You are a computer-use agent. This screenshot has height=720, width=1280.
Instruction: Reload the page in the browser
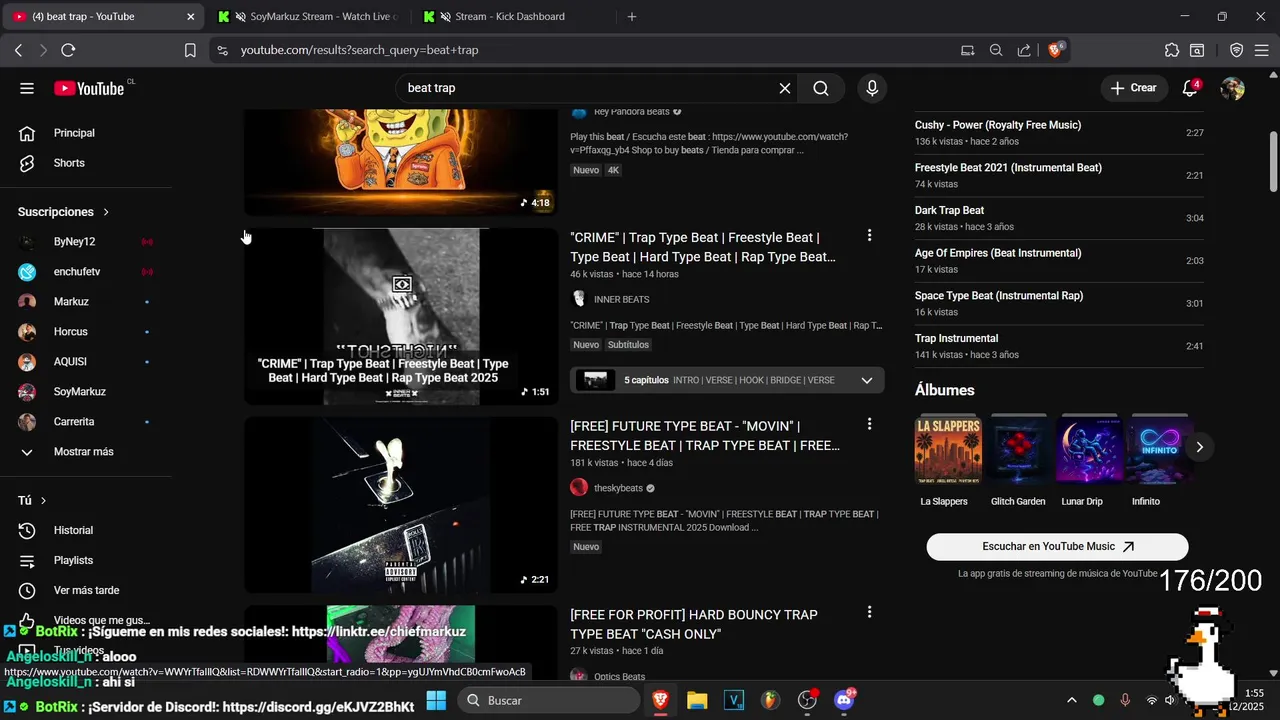(68, 50)
